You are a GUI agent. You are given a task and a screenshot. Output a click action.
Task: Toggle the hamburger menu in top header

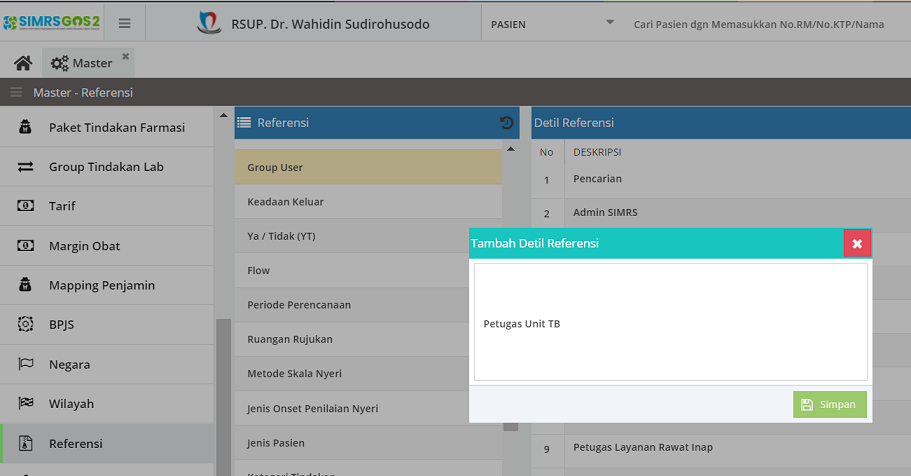click(124, 23)
